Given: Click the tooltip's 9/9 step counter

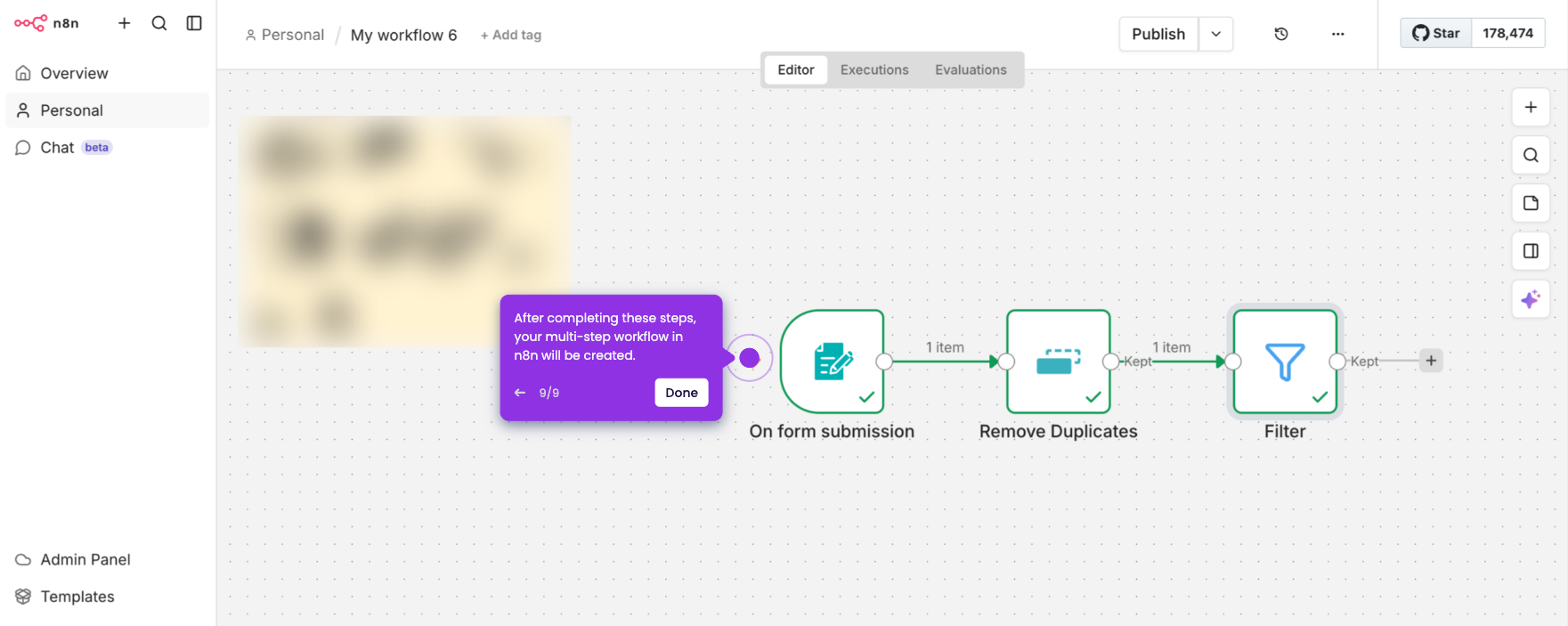Looking at the screenshot, I should click(x=549, y=393).
